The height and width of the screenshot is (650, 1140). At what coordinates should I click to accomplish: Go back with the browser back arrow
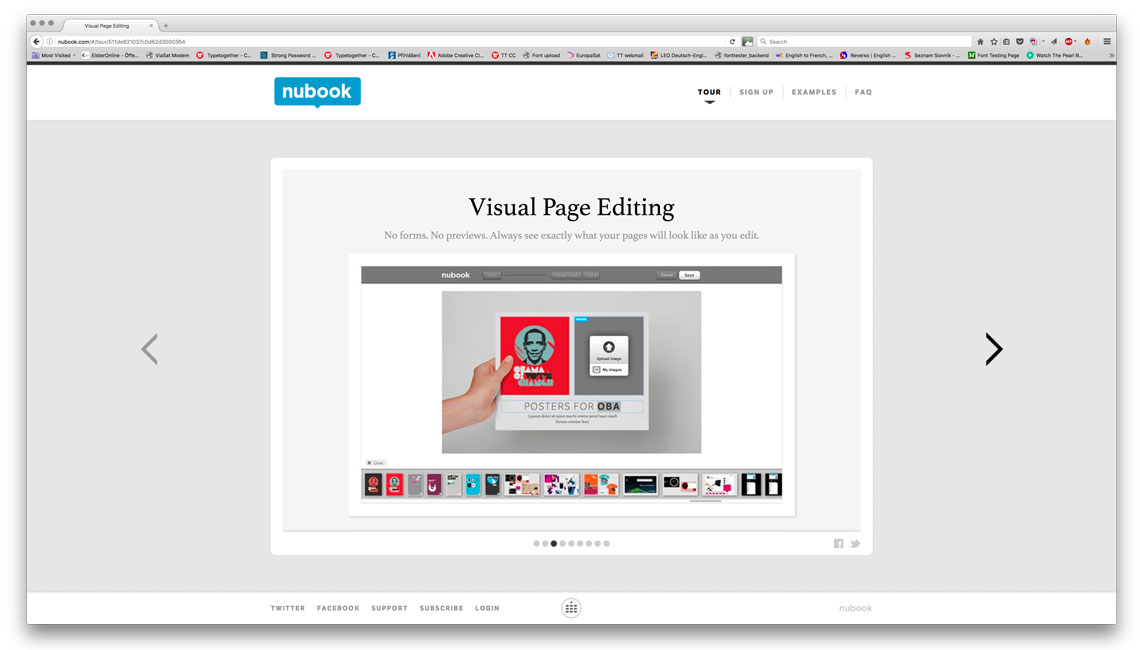pos(36,41)
